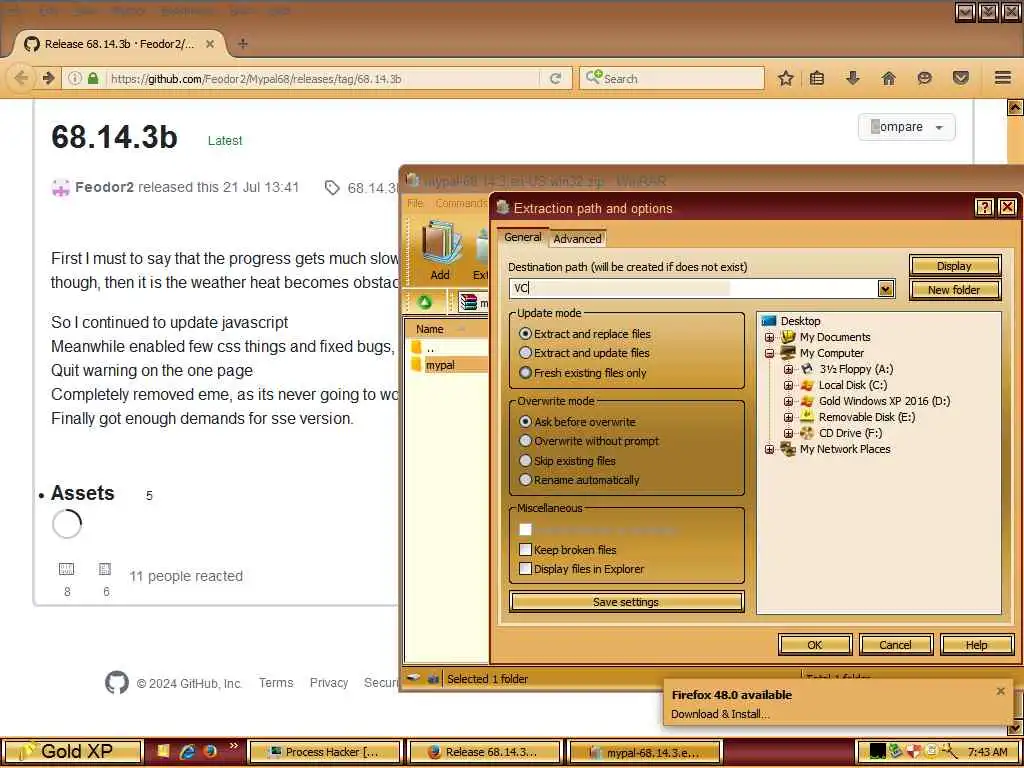The width and height of the screenshot is (1024, 768).
Task: Click inside the Destination path field
Action: click(694, 289)
